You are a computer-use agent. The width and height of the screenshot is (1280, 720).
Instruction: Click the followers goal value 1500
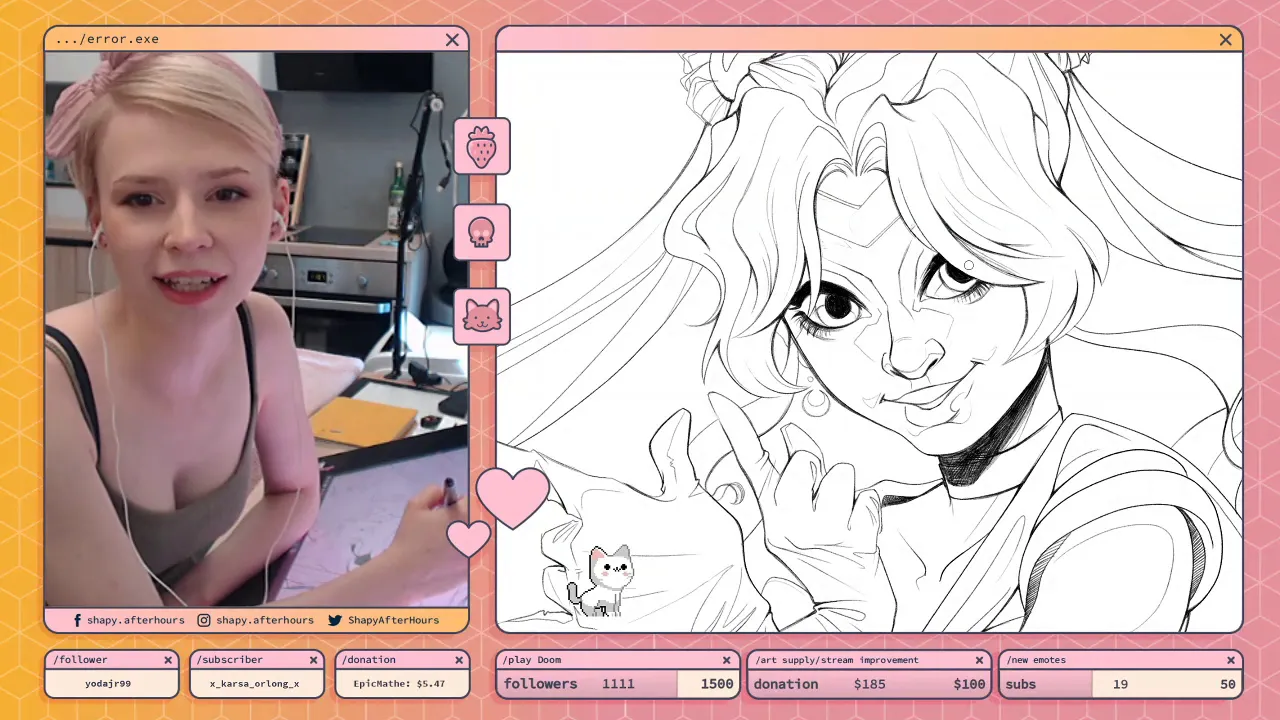(x=716, y=684)
